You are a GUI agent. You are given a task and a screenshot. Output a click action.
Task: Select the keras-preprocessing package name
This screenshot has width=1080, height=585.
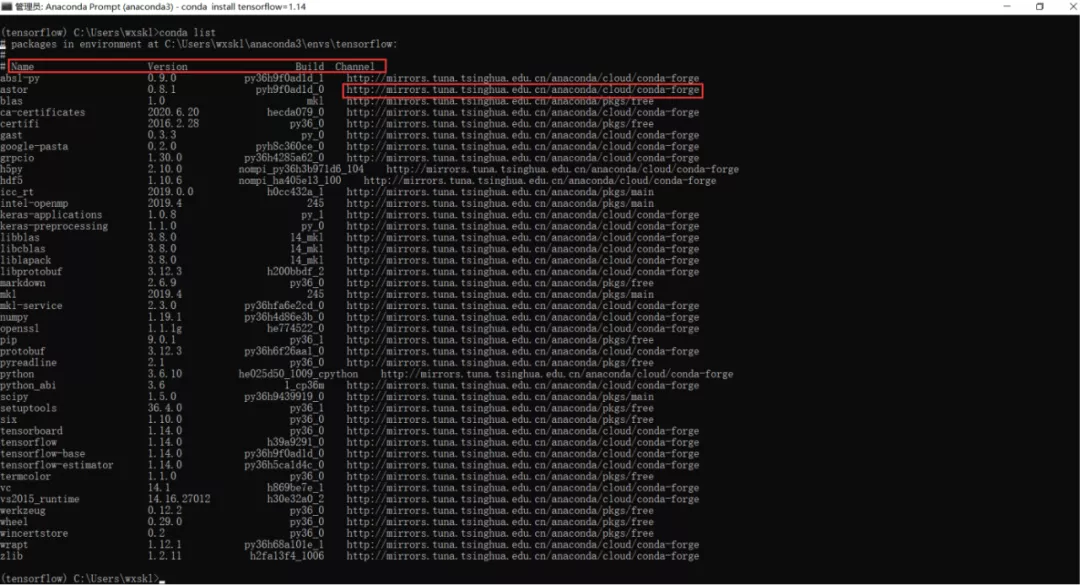pos(54,226)
